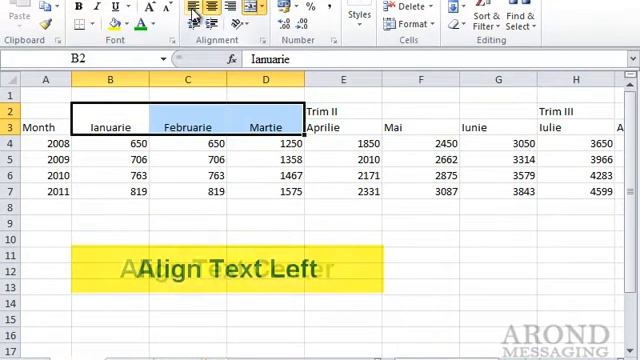Select row 10 header
640x360 pixels.
pyautogui.click(x=10, y=240)
